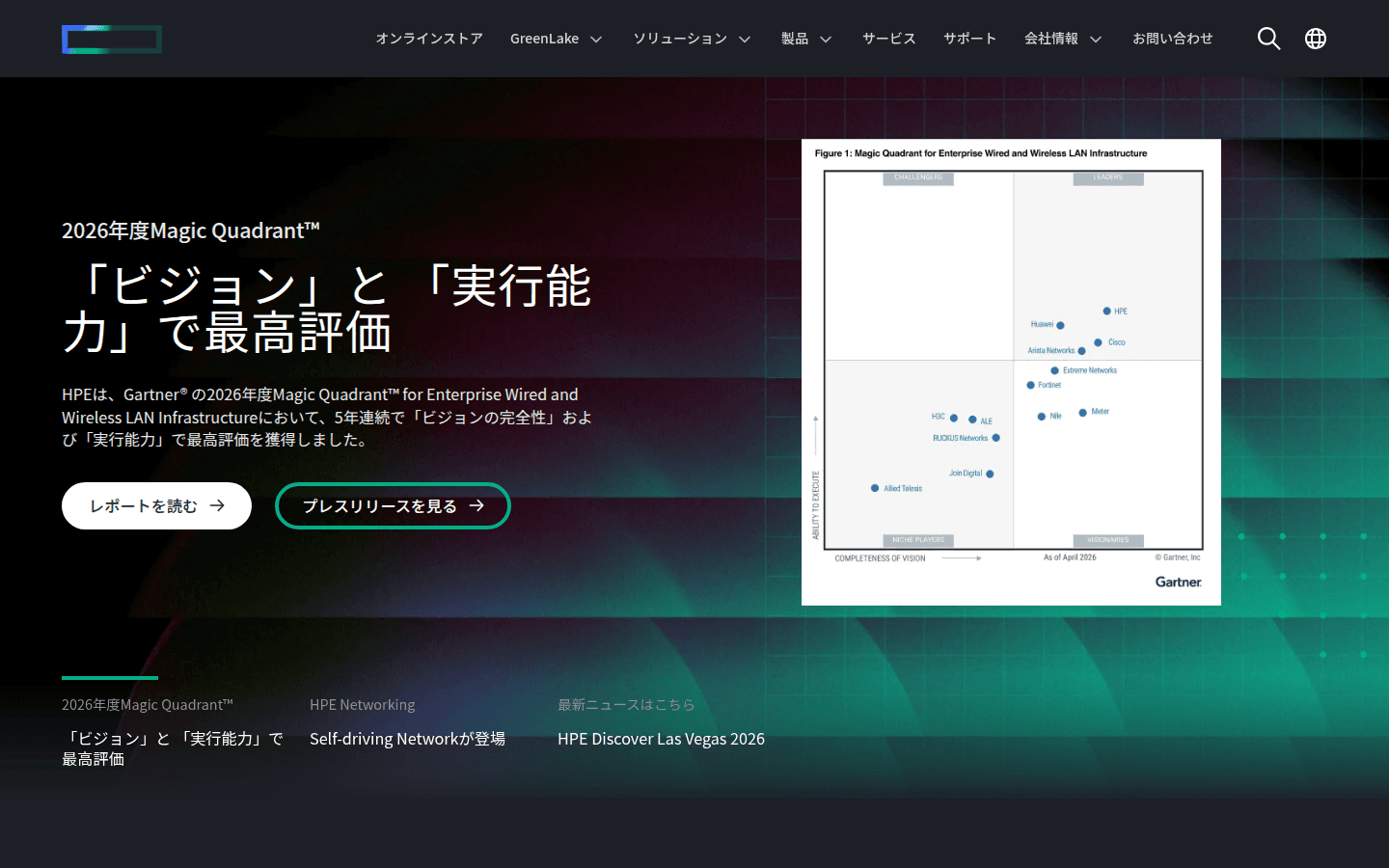Expand the GreenLake dropdown chevron
Screen dimensions: 1389x868
[x=596, y=40]
